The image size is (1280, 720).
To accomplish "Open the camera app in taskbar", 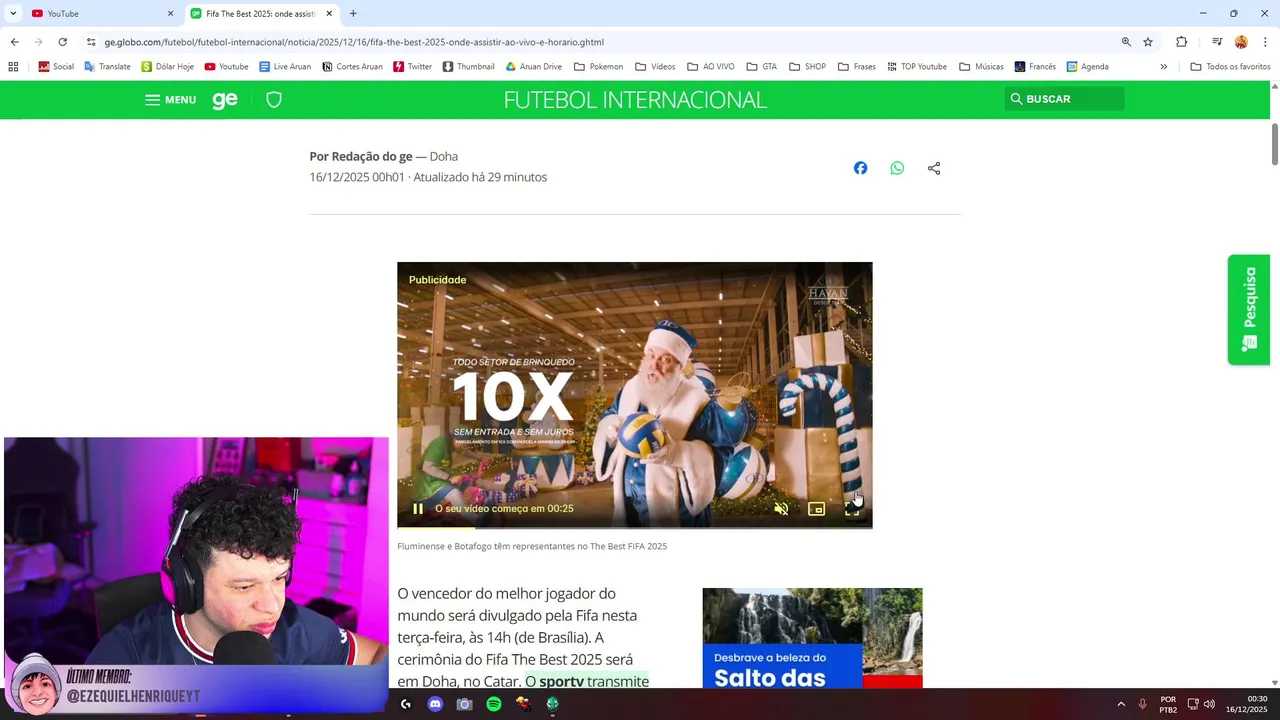I will (x=464, y=704).
